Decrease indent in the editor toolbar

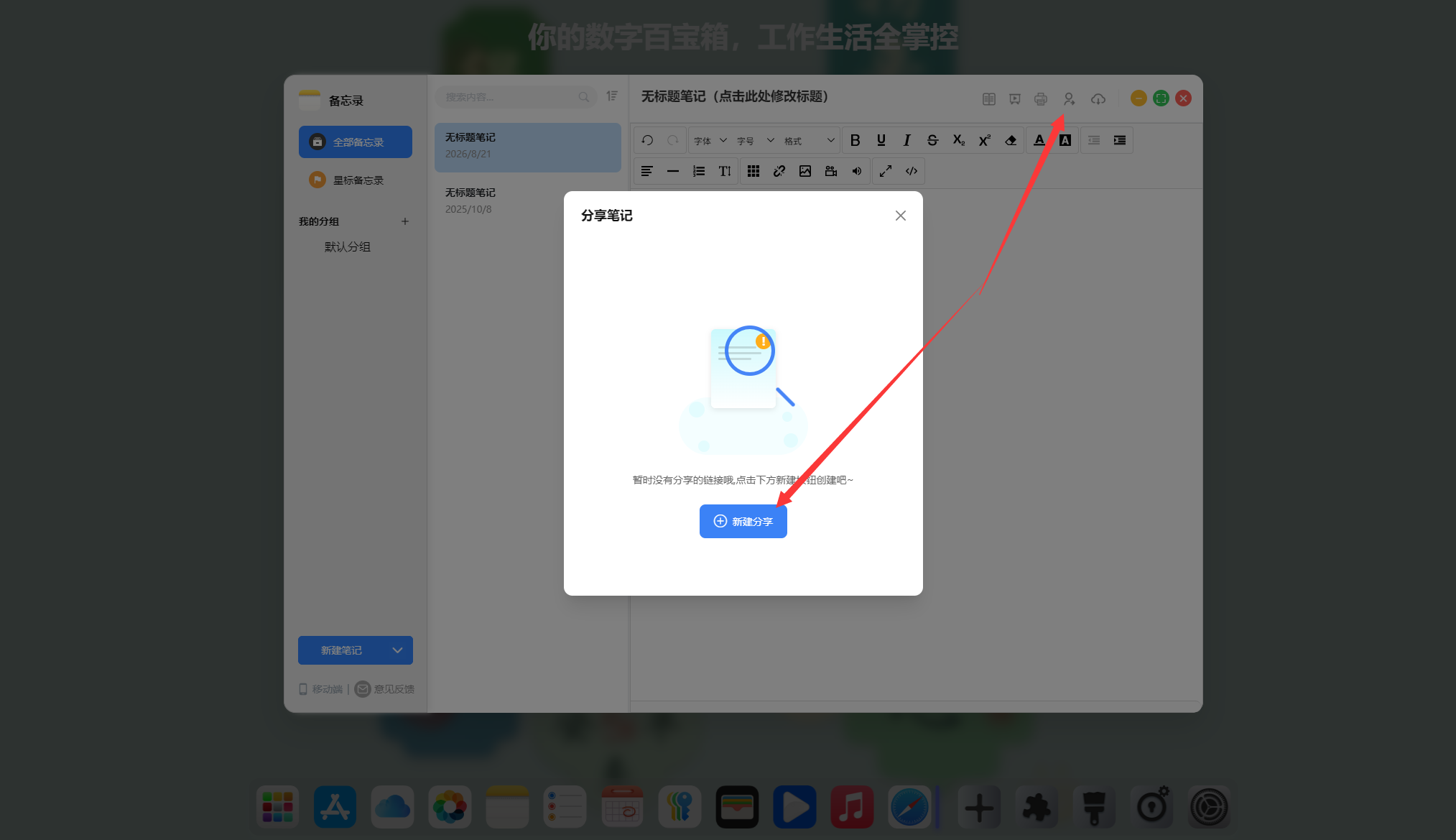1093,140
